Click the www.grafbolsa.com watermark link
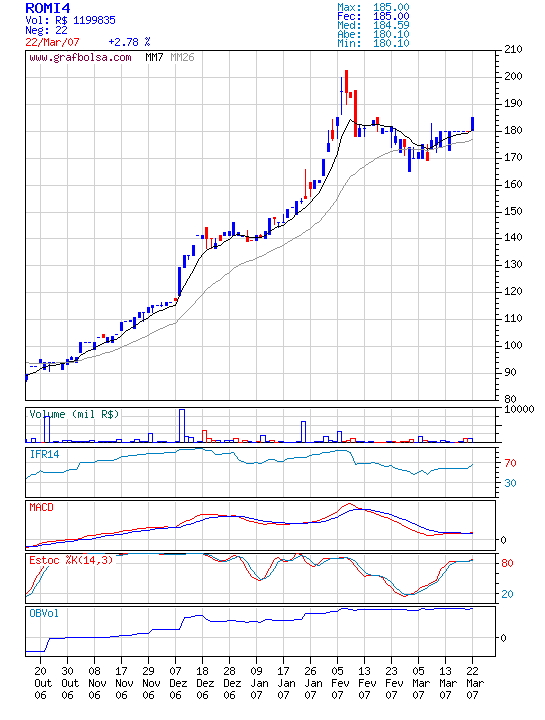This screenshot has width=545, height=720. click(x=80, y=58)
